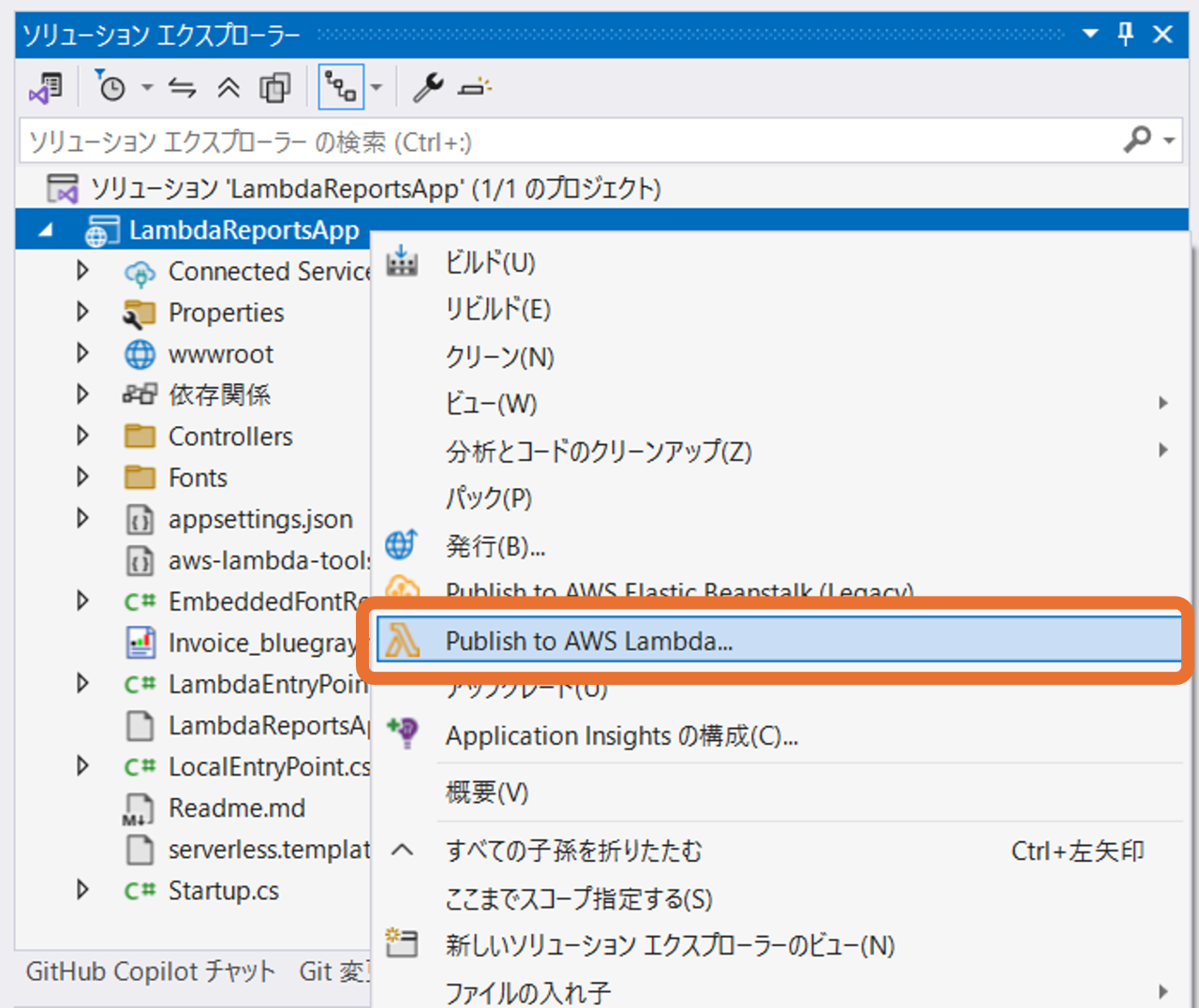Expand the 依存関係 node
This screenshot has height=1008, width=1199.
(x=82, y=394)
